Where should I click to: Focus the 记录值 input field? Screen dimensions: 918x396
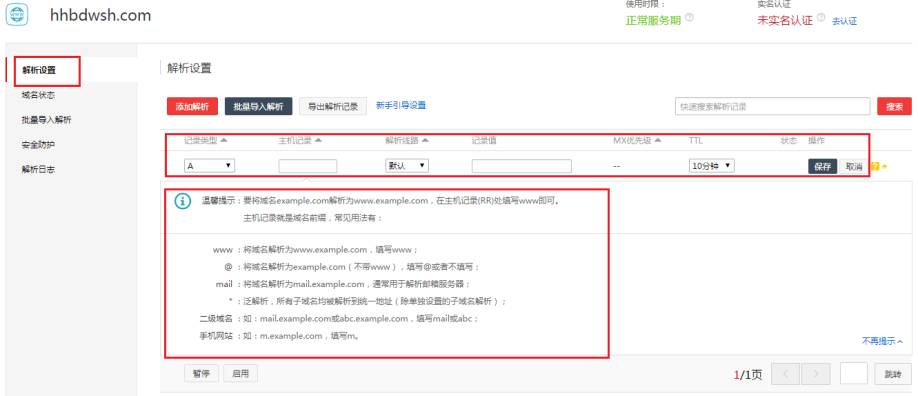point(522,166)
